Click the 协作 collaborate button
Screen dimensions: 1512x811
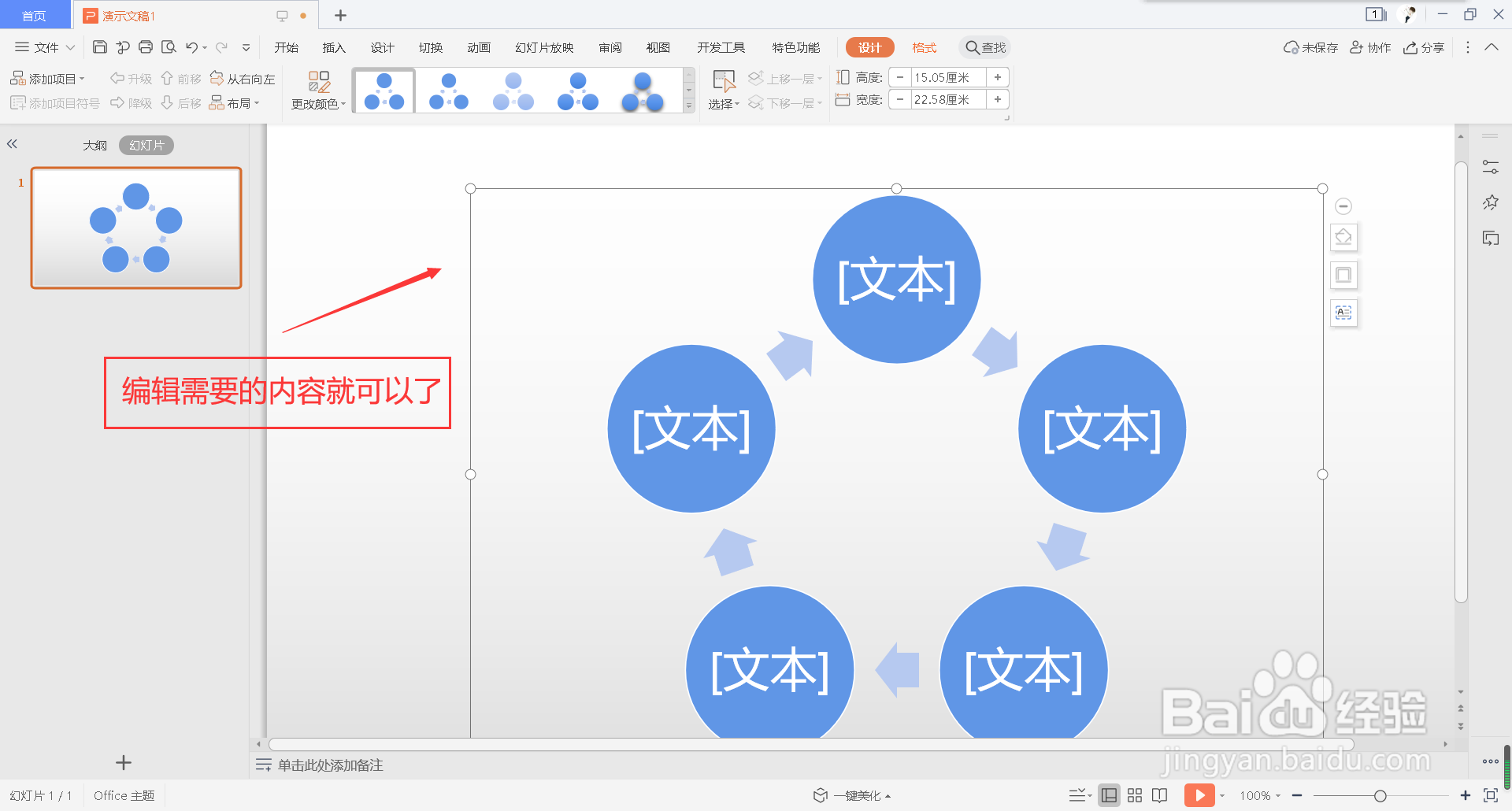coord(1370,47)
